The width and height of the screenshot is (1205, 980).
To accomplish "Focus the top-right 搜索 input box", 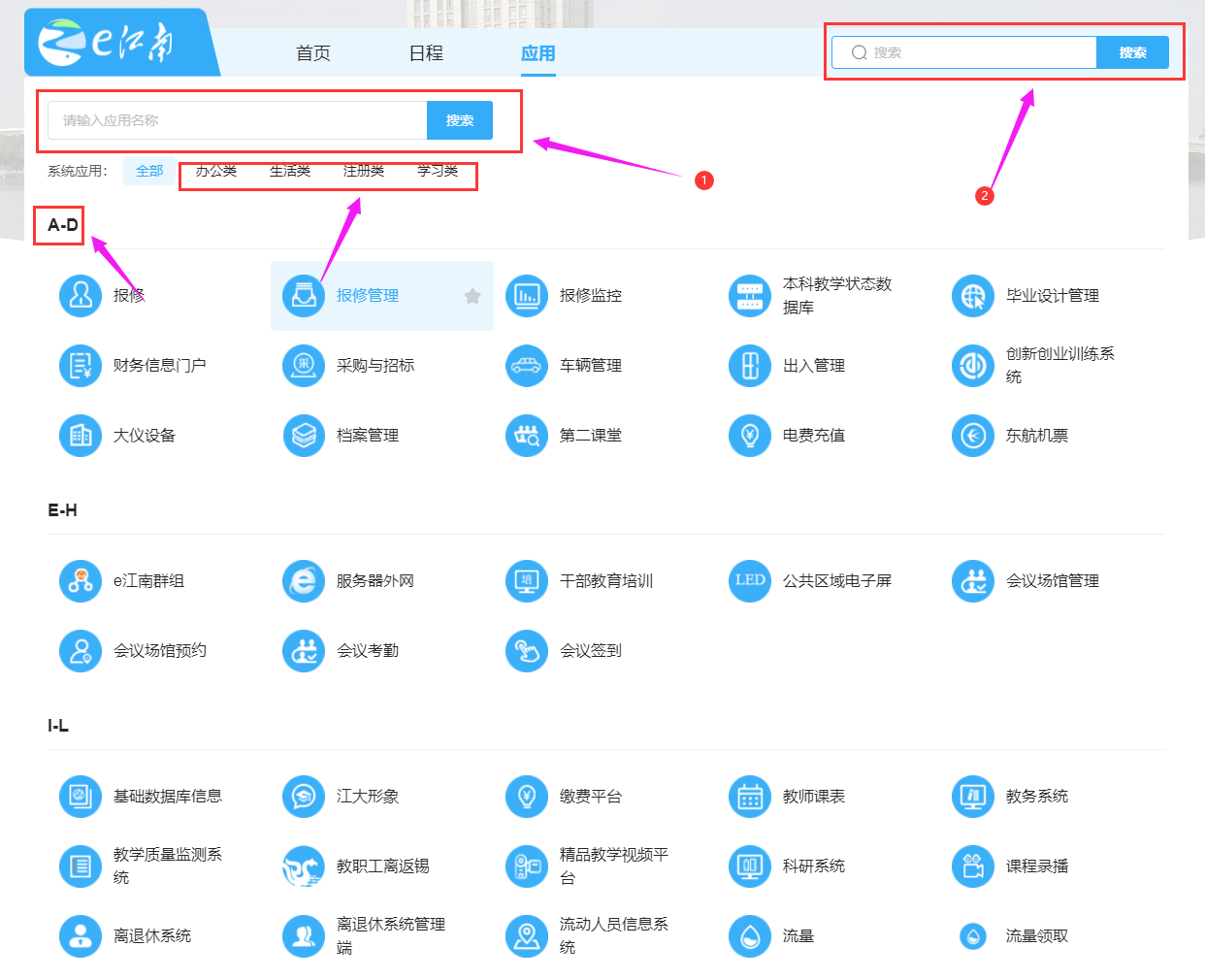I will click(x=964, y=52).
